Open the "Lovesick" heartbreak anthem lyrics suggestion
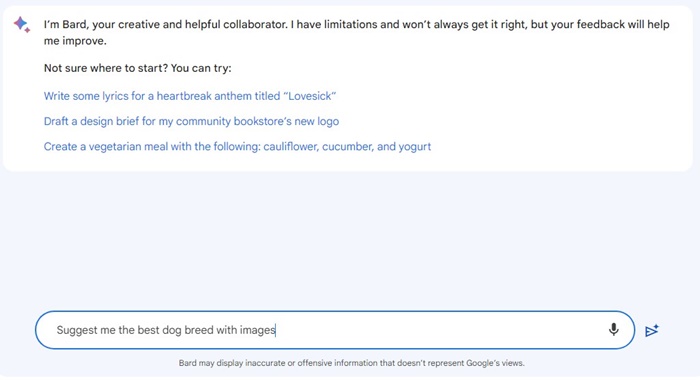This screenshot has height=380, width=700. pos(190,96)
